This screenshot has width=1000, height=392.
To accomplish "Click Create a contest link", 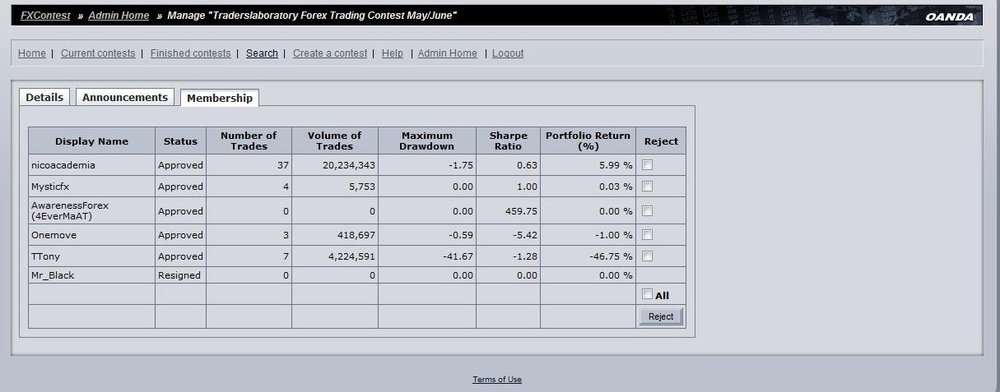I will [330, 54].
